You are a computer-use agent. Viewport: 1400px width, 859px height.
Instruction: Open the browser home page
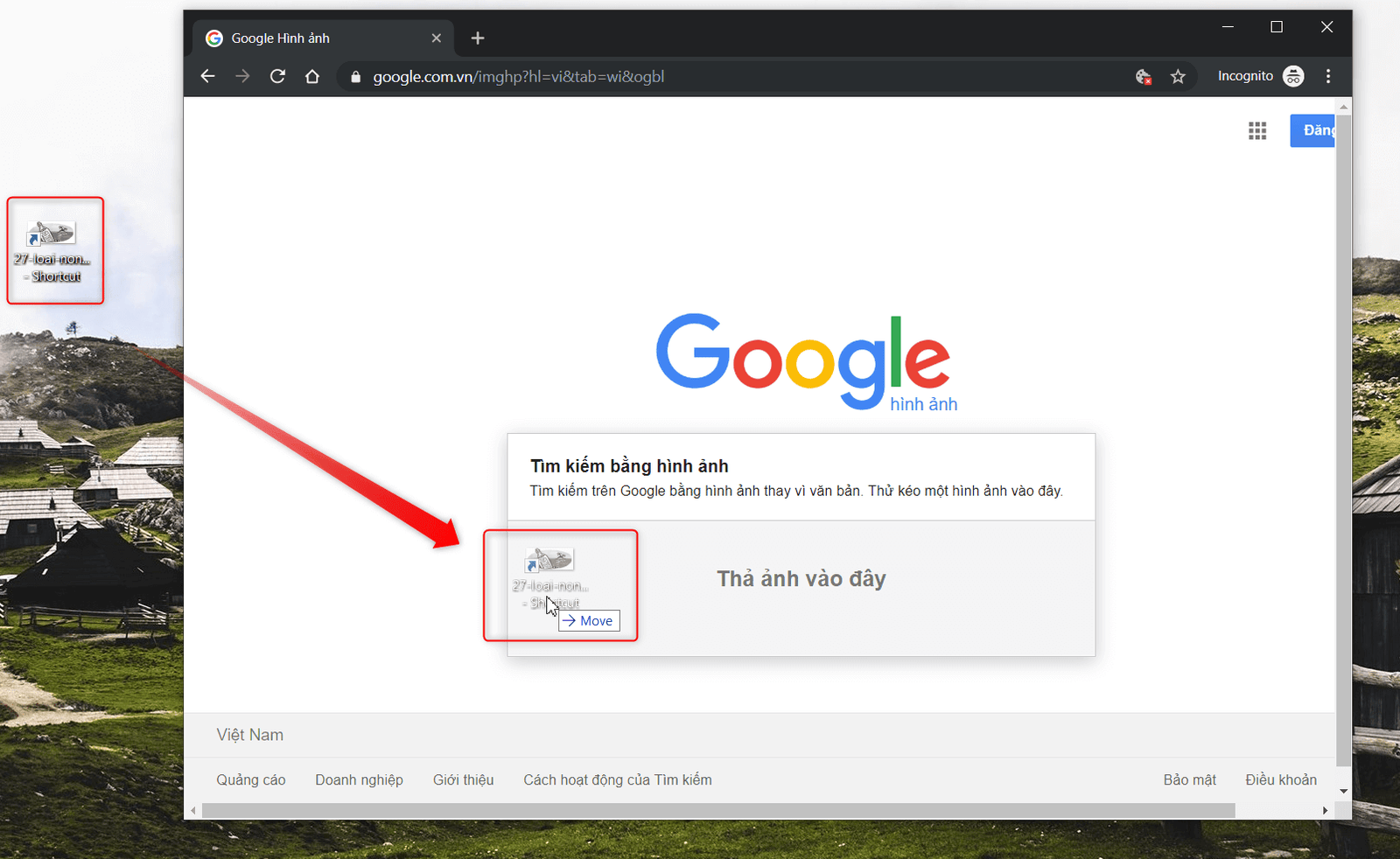tap(312, 76)
